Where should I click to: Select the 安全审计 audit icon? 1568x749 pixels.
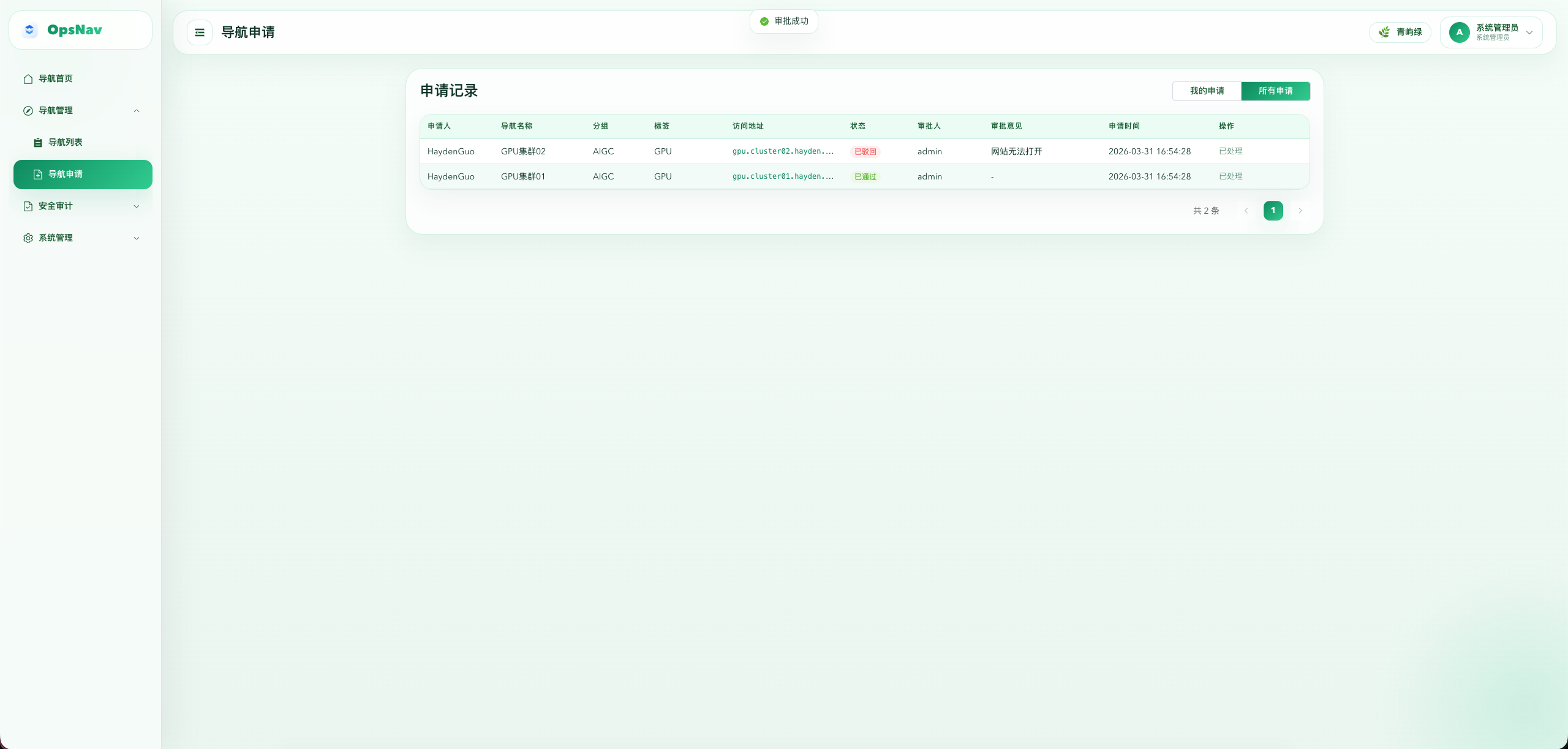tap(28, 206)
